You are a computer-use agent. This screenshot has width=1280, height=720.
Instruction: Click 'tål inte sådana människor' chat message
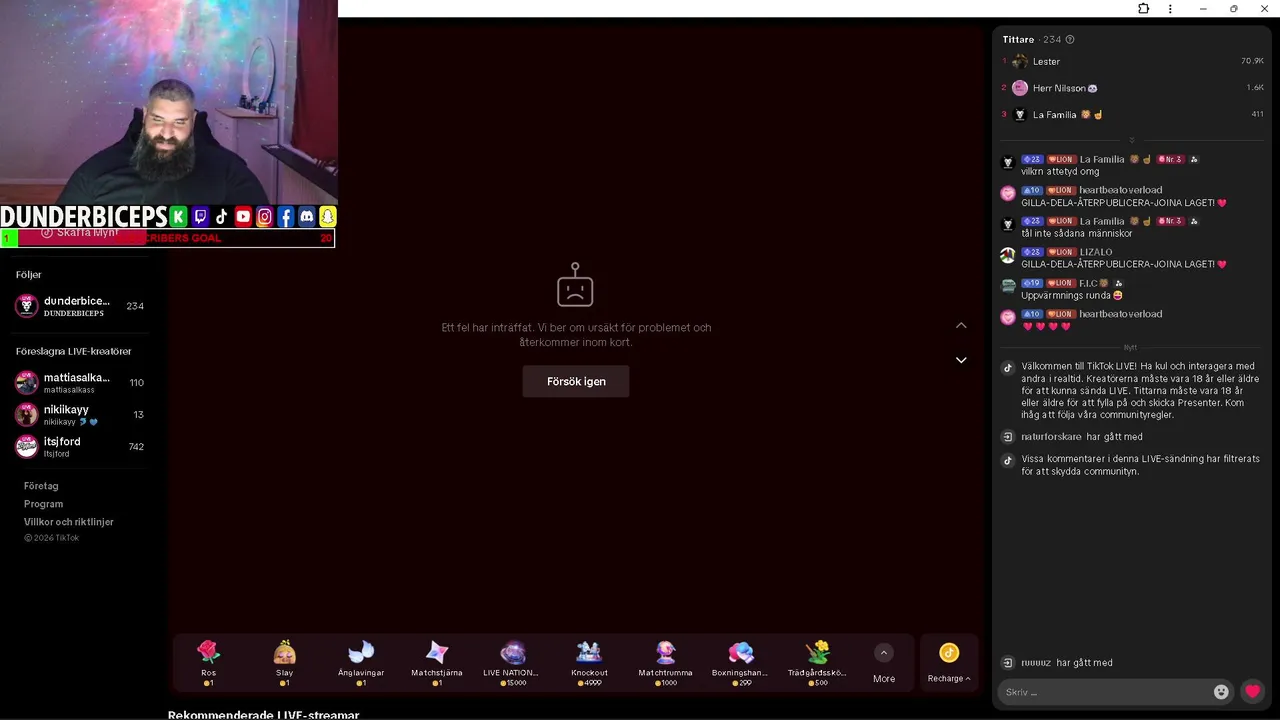click(x=1077, y=233)
